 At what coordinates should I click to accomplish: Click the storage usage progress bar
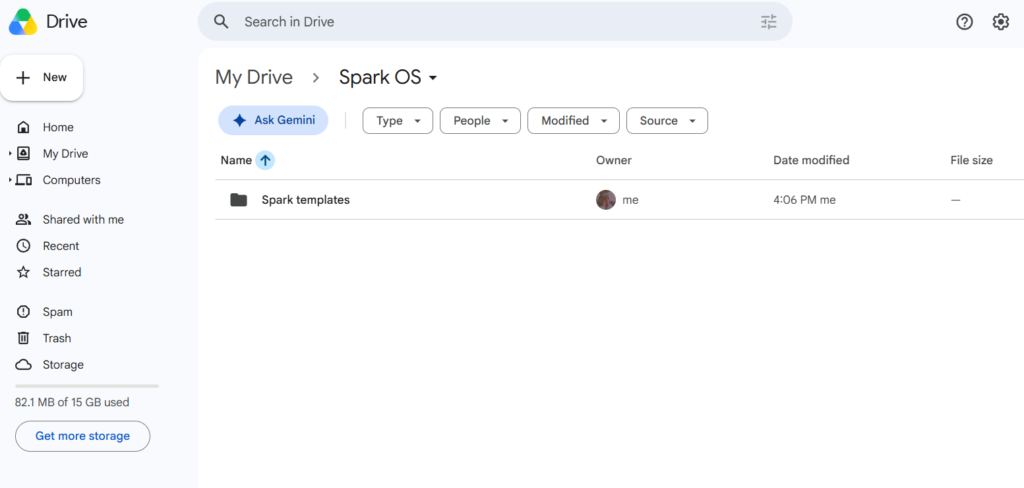click(87, 386)
